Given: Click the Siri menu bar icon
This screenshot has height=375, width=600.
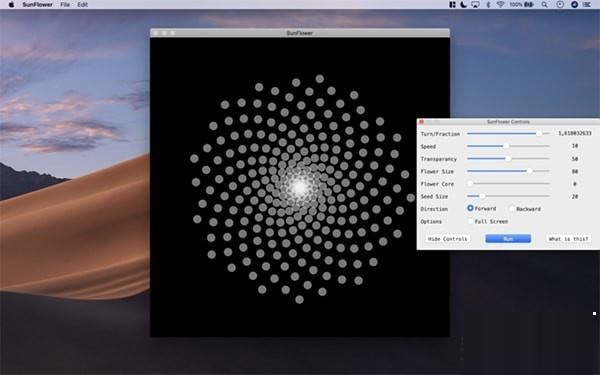Looking at the screenshot, I should [x=574, y=5].
